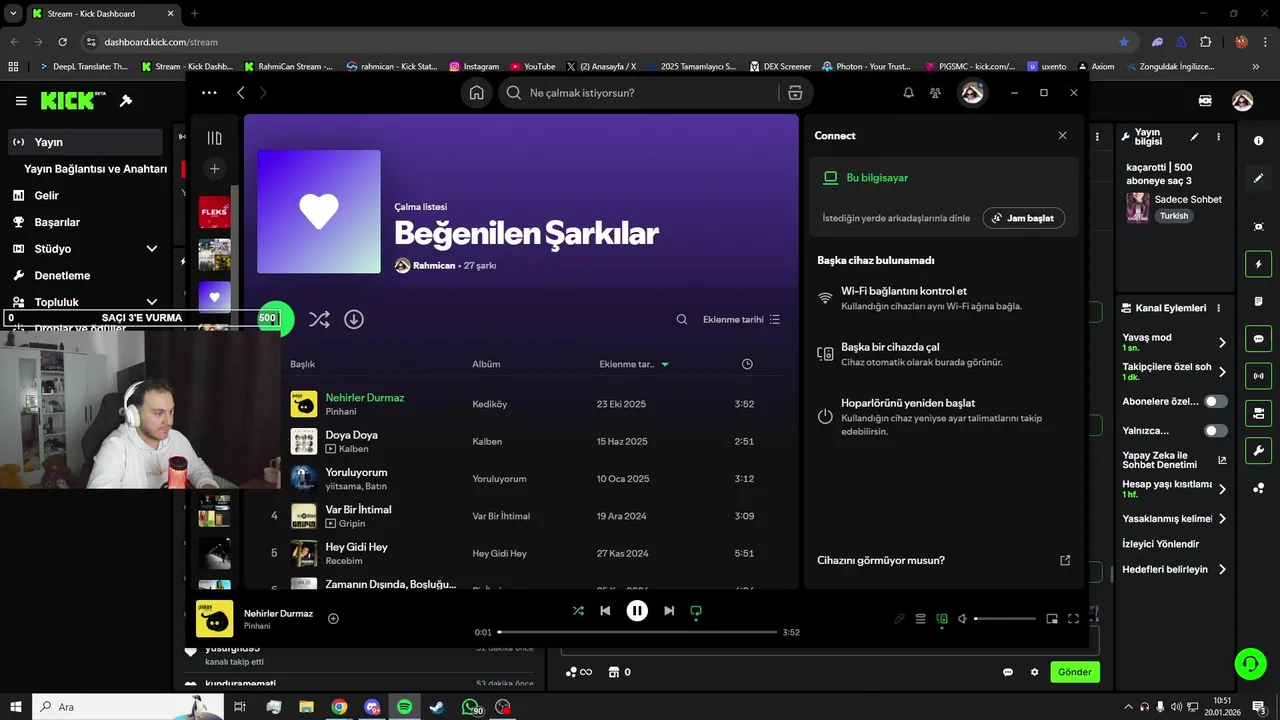Create playlist with plus icon in sidebar
The width and height of the screenshot is (1280, 720).
click(x=214, y=168)
